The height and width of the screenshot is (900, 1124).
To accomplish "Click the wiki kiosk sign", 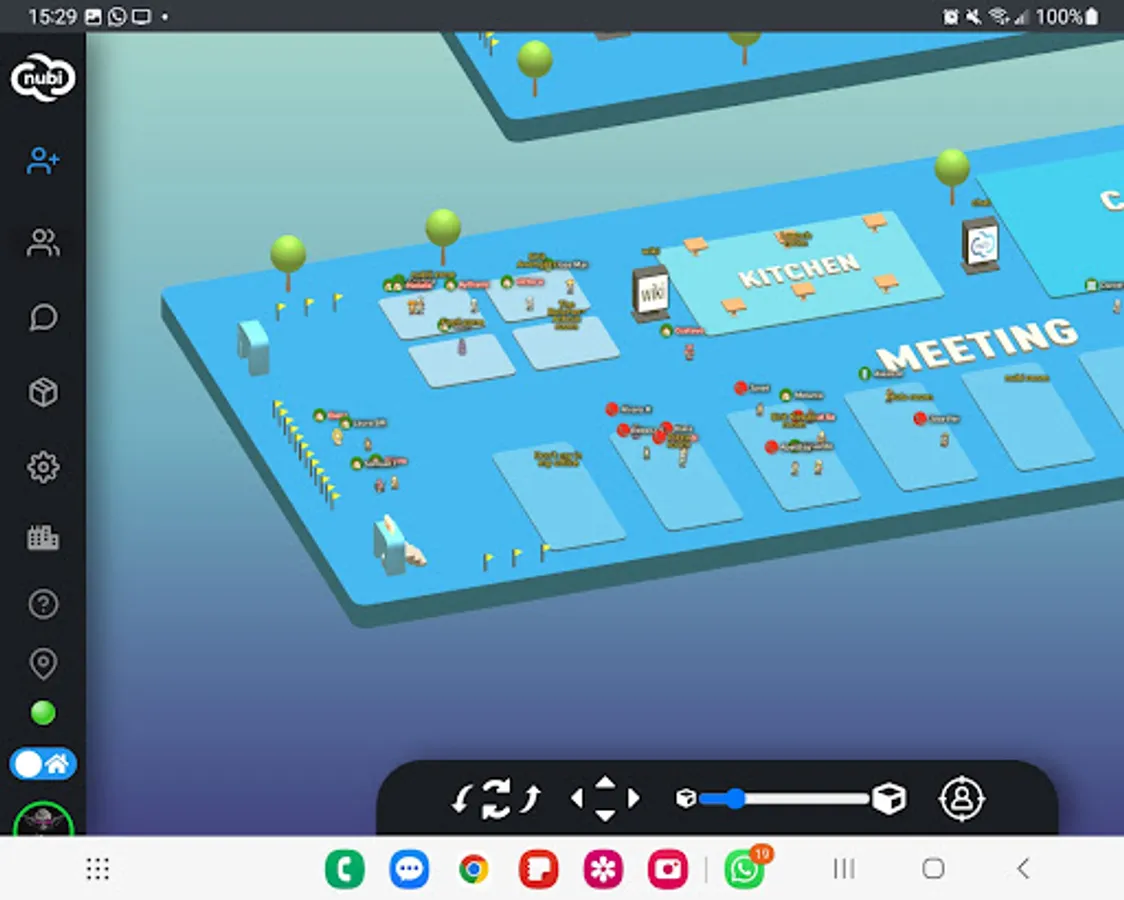I will pyautogui.click(x=651, y=292).
